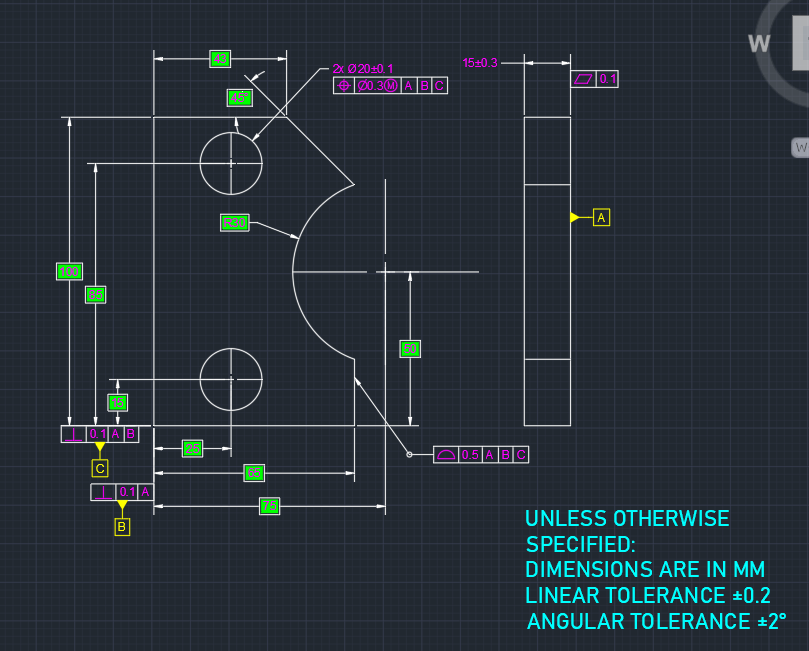
Task: Select datum A label box
Action: point(602,218)
